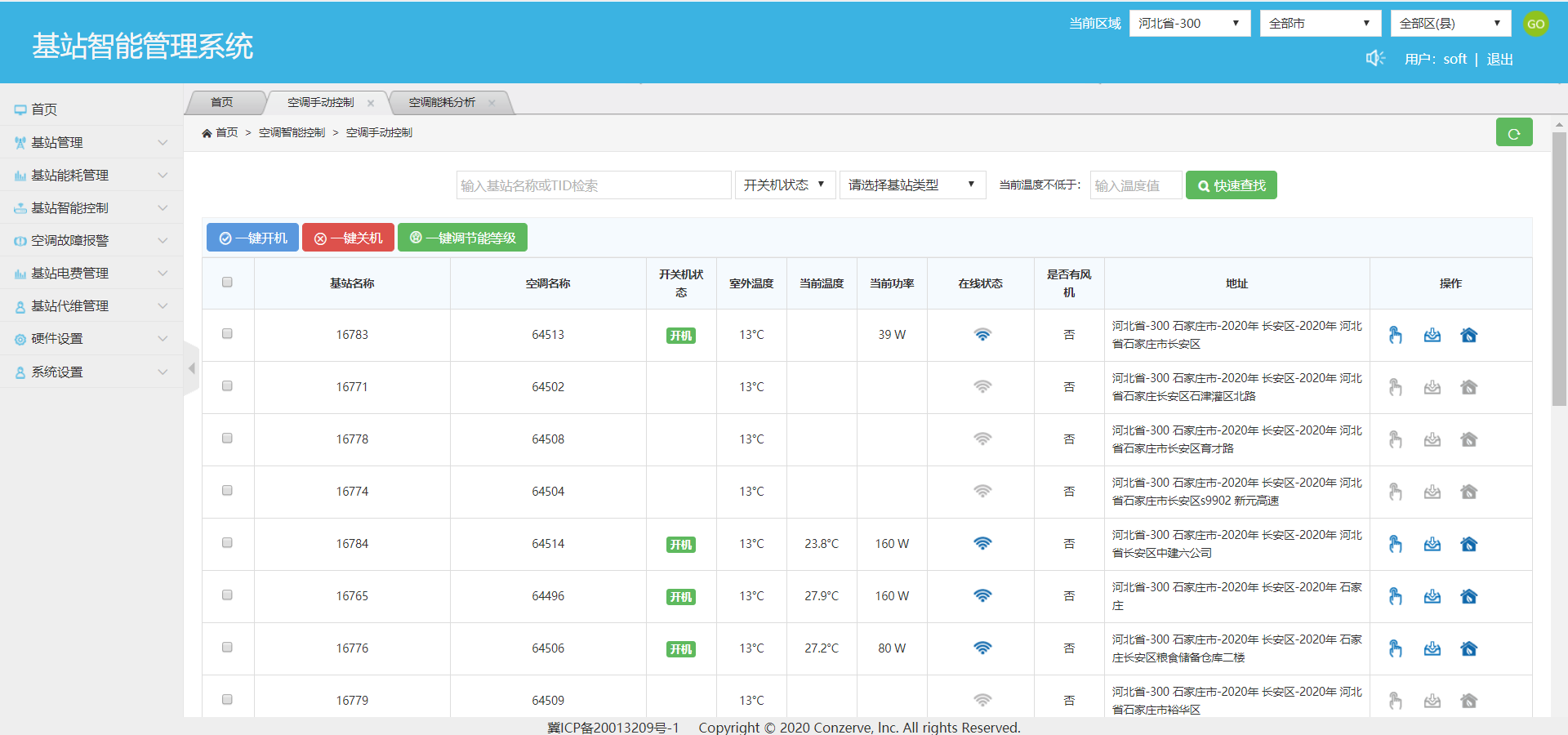The height and width of the screenshot is (735, 1568).
Task: Click the green GO region button
Action: coord(1536,24)
